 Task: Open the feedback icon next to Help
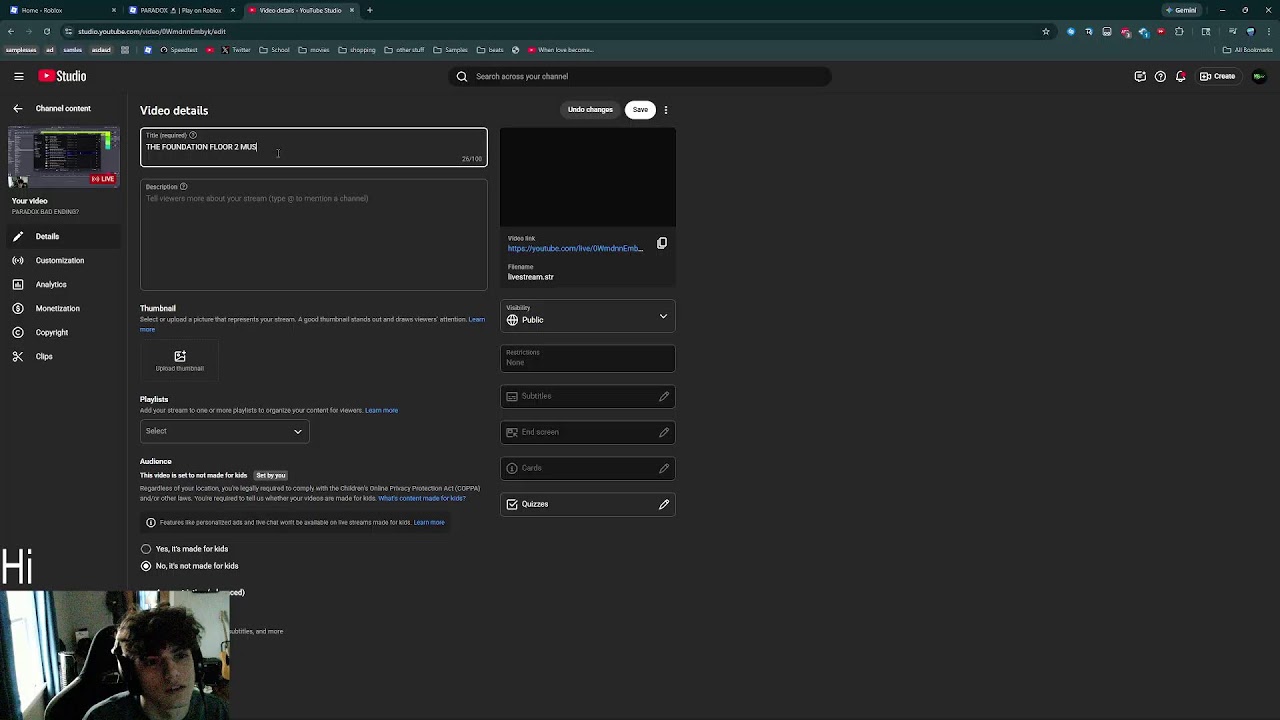(x=1140, y=76)
